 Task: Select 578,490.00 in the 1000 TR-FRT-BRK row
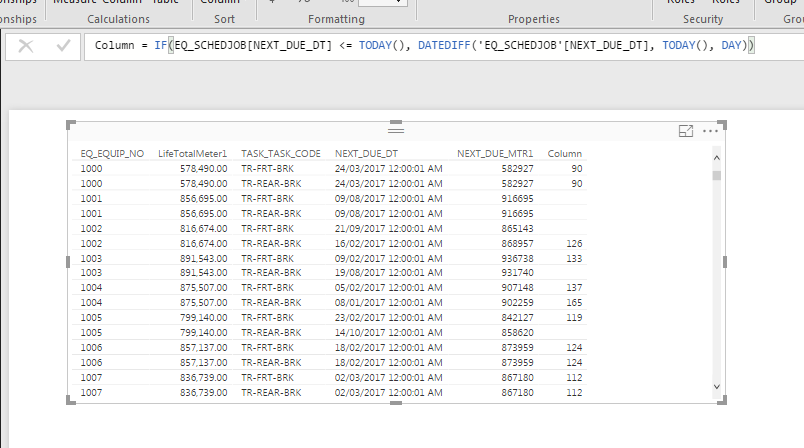(204, 169)
